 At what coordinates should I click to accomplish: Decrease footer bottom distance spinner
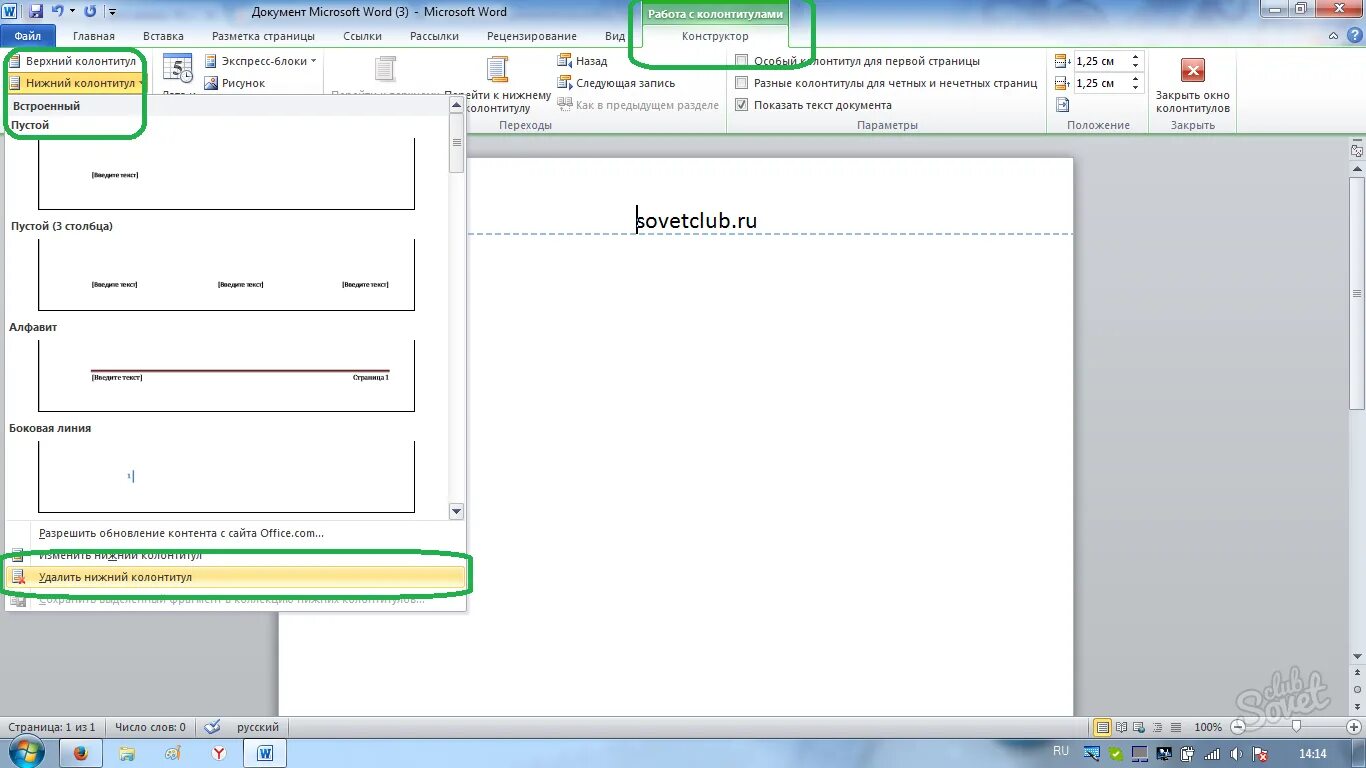1135,87
